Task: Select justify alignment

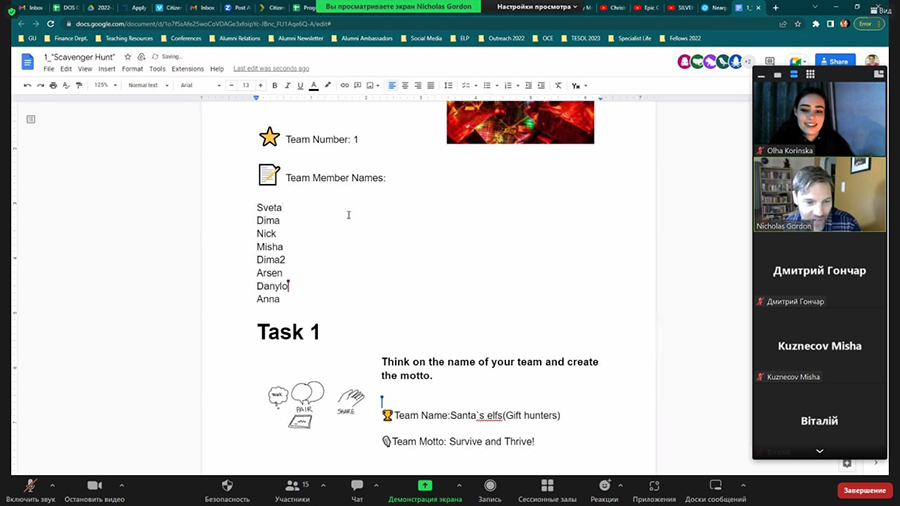Action: click(x=430, y=85)
